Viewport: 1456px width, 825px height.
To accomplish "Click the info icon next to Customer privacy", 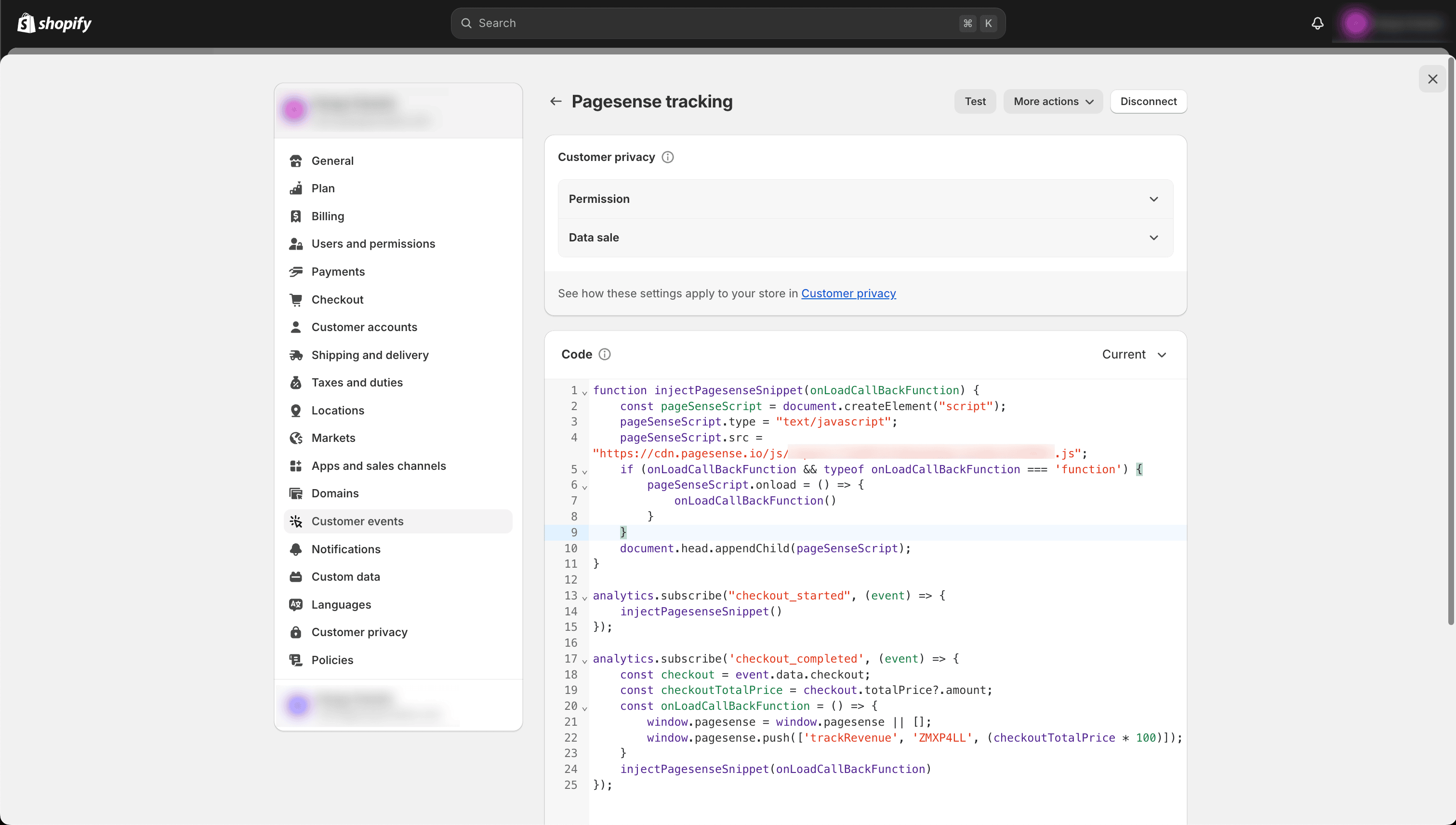I will (x=667, y=157).
